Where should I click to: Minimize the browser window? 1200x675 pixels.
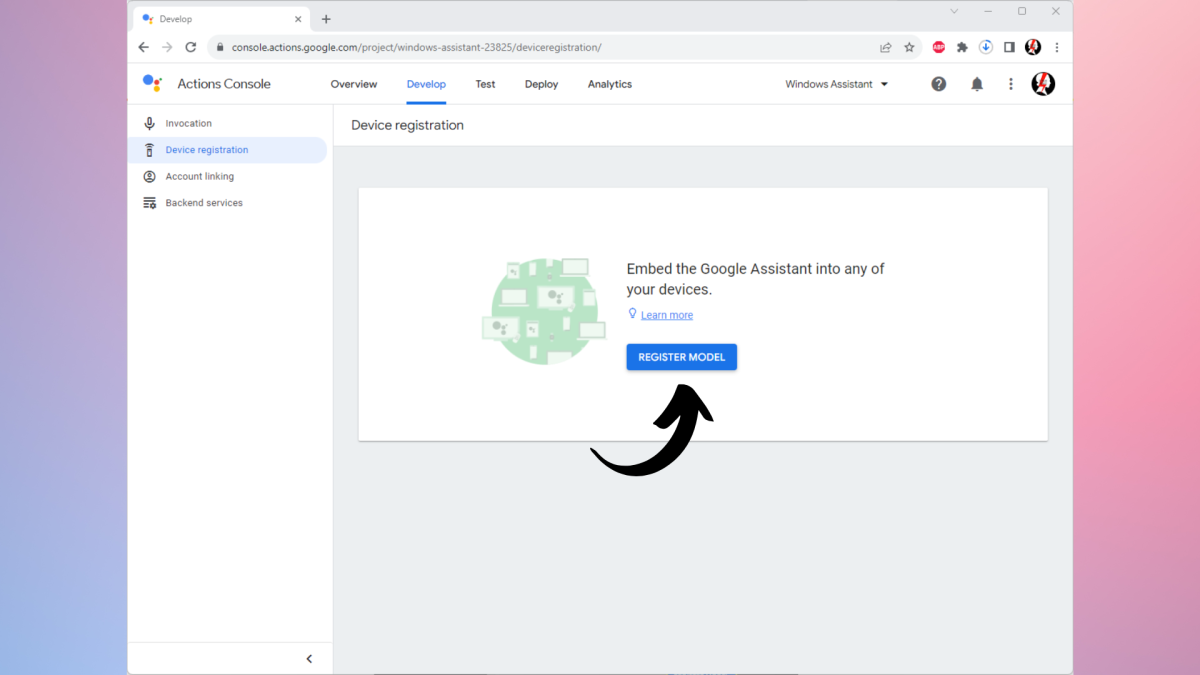click(x=988, y=11)
